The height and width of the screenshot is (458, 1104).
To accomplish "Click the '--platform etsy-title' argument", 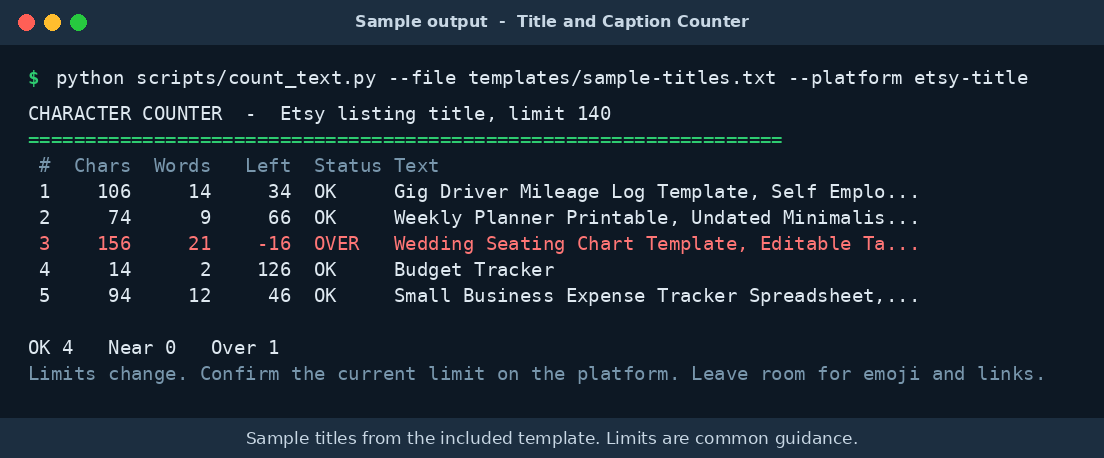I will (908, 78).
